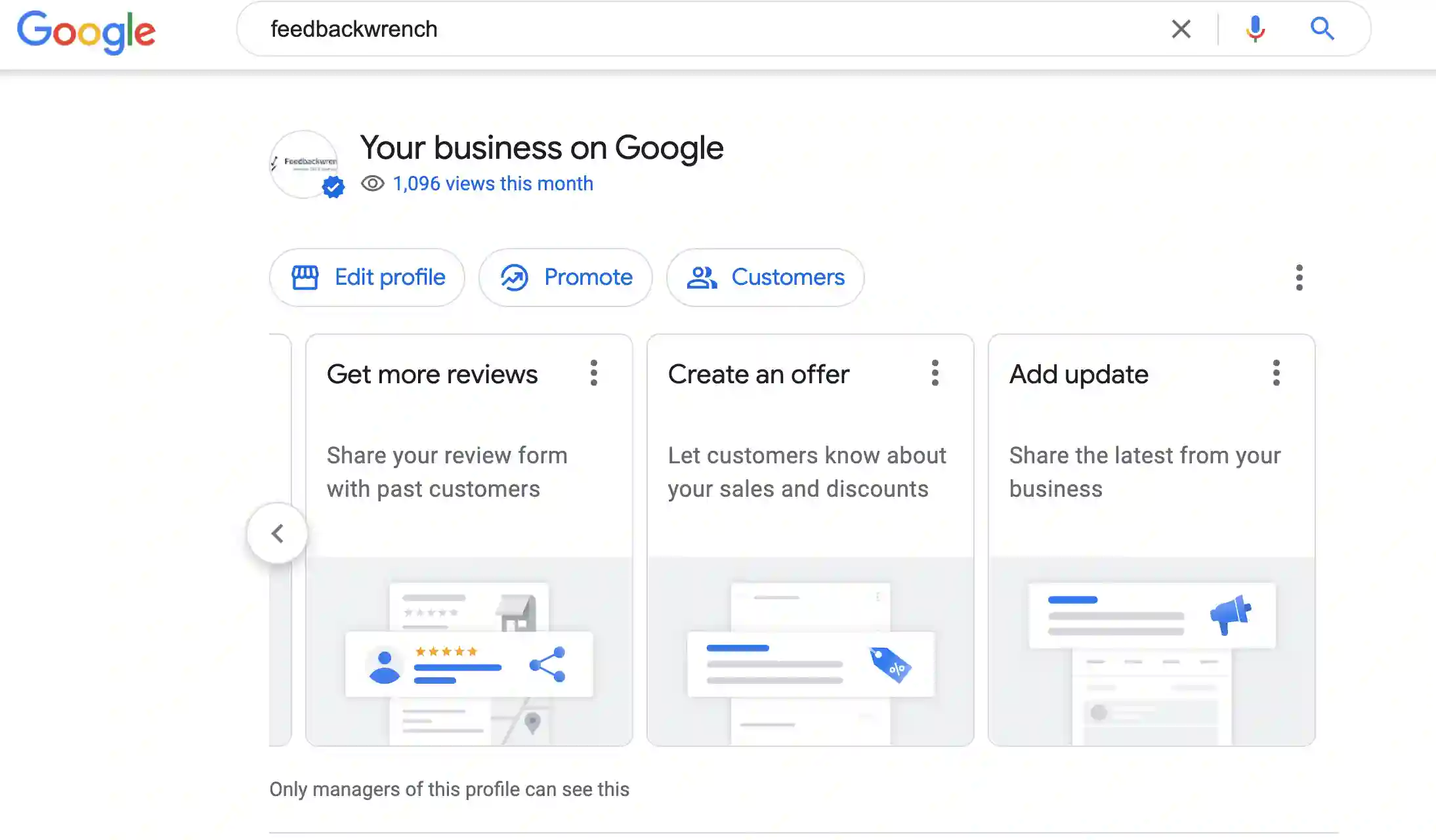Open the Create an offer card menu
This screenshot has height=840, width=1436.
coord(936,373)
